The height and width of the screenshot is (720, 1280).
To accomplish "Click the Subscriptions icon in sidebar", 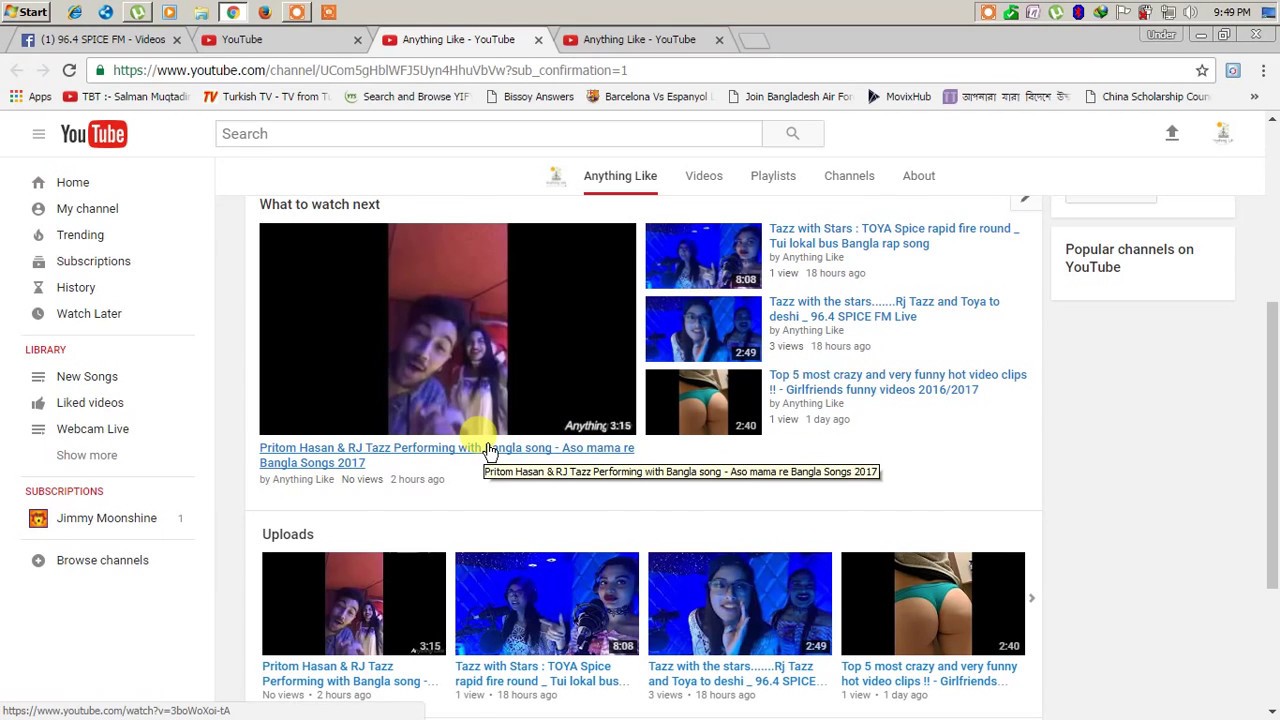I will (x=38, y=261).
